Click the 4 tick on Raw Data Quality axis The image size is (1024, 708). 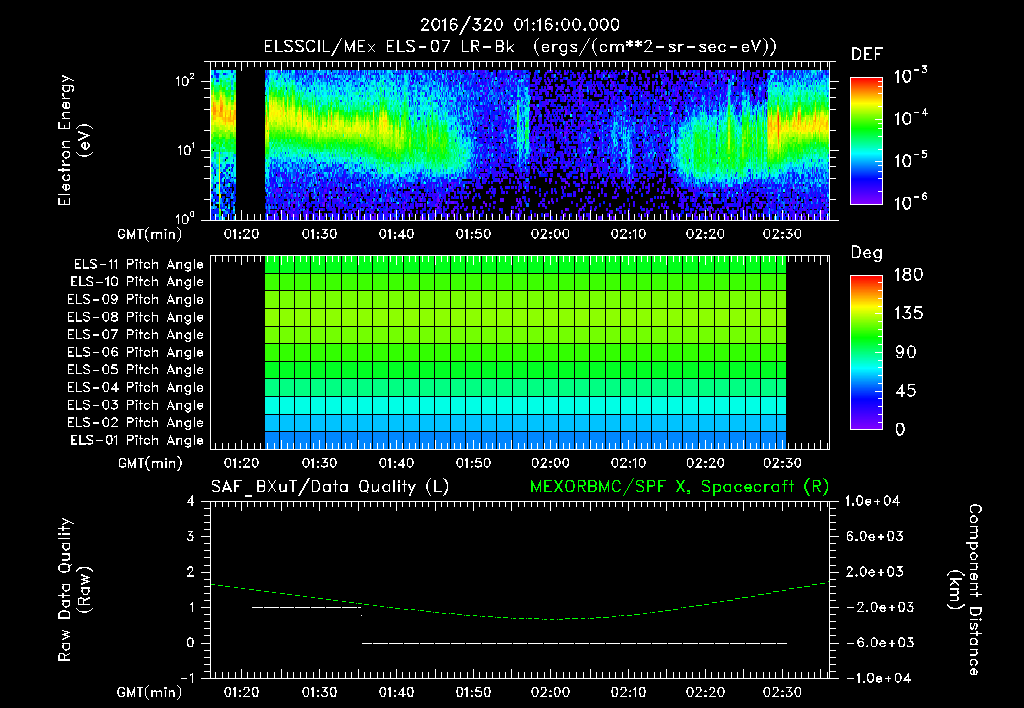pyautogui.click(x=191, y=502)
